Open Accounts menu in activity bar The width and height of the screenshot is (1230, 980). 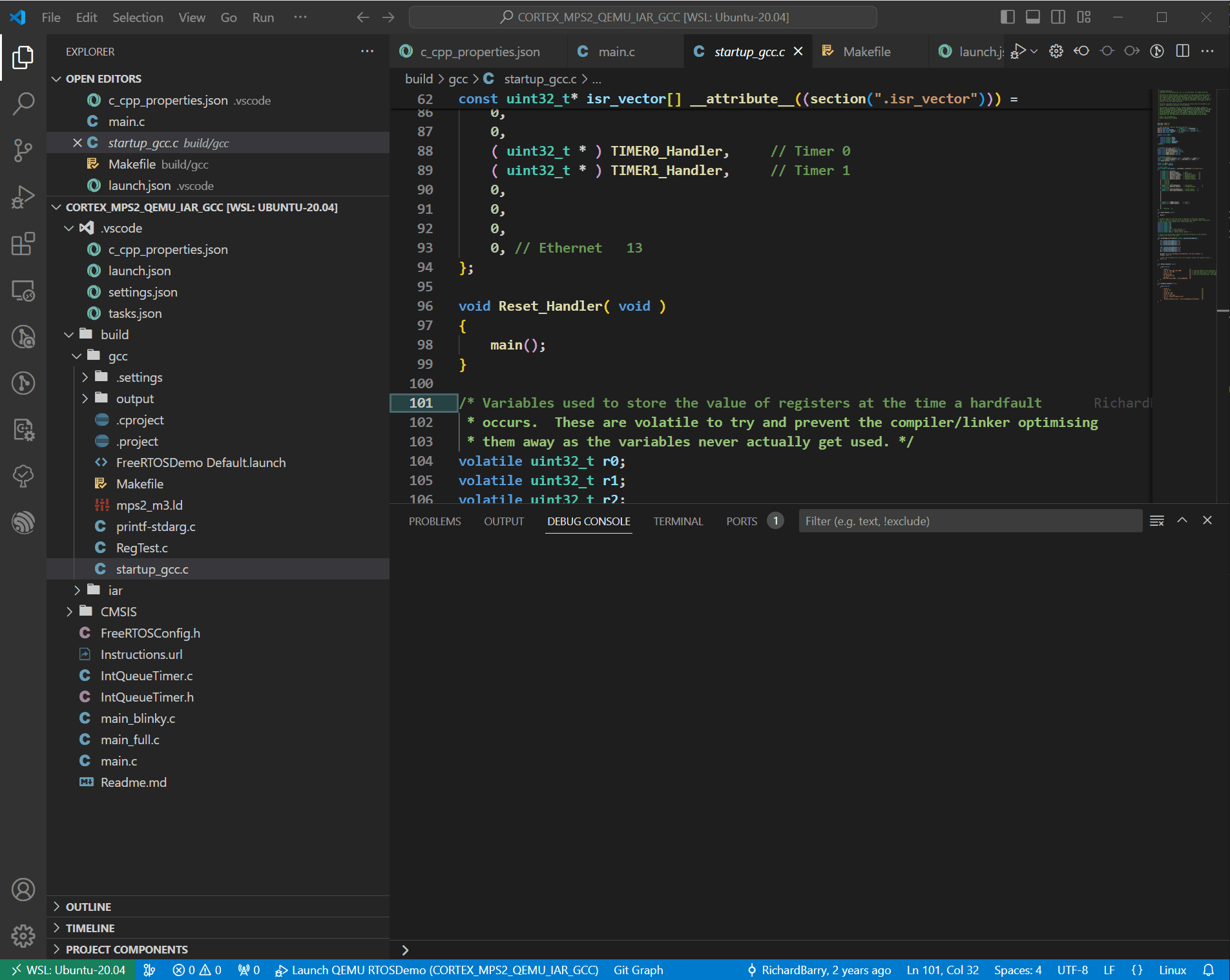(23, 890)
